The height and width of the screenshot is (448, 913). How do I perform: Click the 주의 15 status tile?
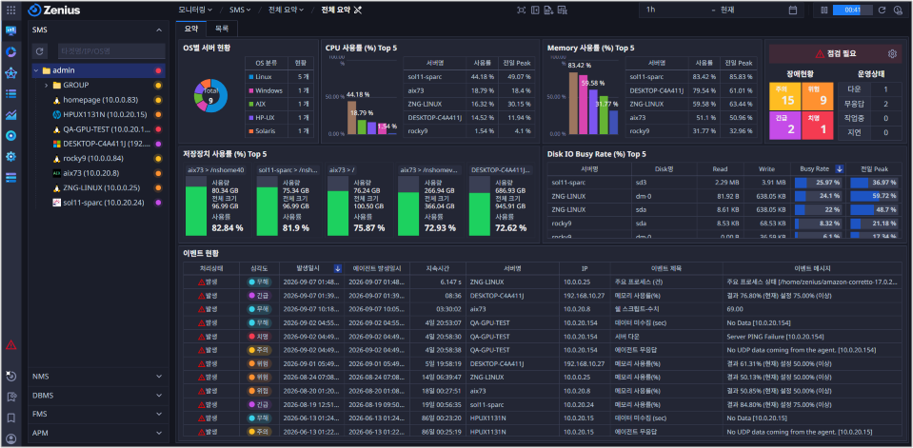coord(785,97)
